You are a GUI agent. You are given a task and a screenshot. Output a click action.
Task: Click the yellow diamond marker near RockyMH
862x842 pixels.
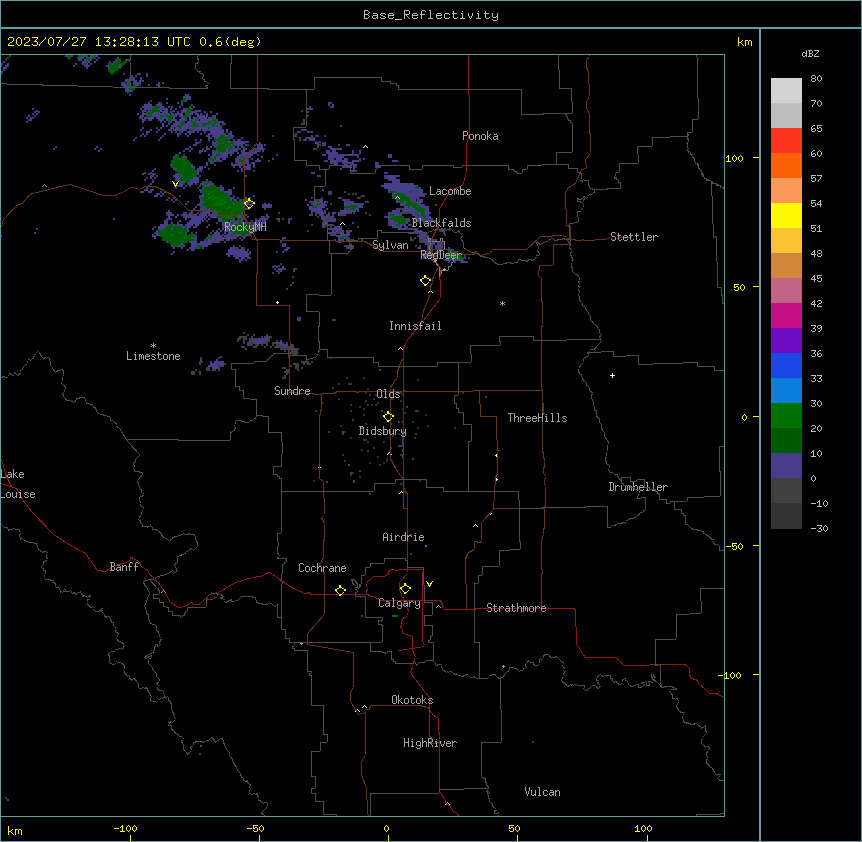pos(249,203)
